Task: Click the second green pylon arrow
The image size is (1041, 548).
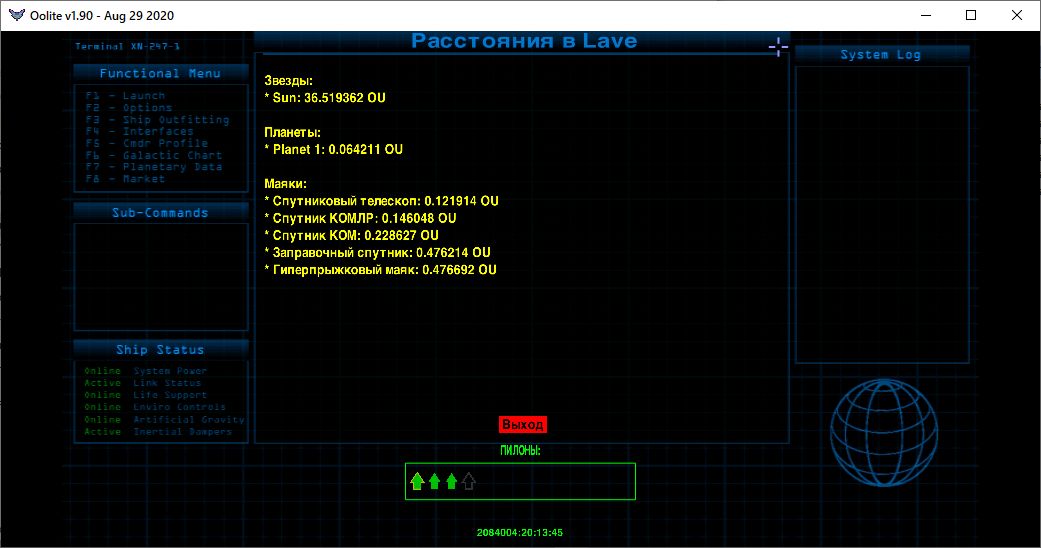Action: point(434,482)
